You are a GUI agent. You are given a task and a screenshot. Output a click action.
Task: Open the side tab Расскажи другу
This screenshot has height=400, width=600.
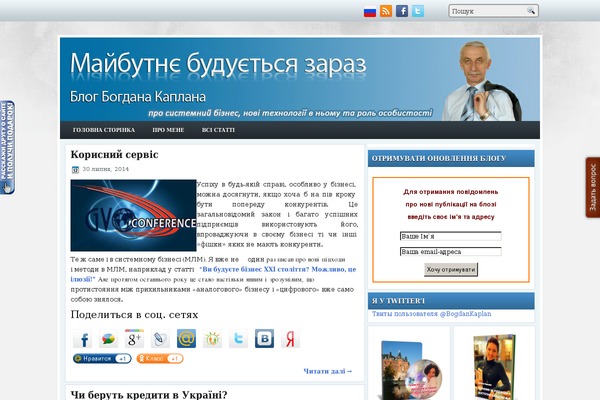coord(7,147)
